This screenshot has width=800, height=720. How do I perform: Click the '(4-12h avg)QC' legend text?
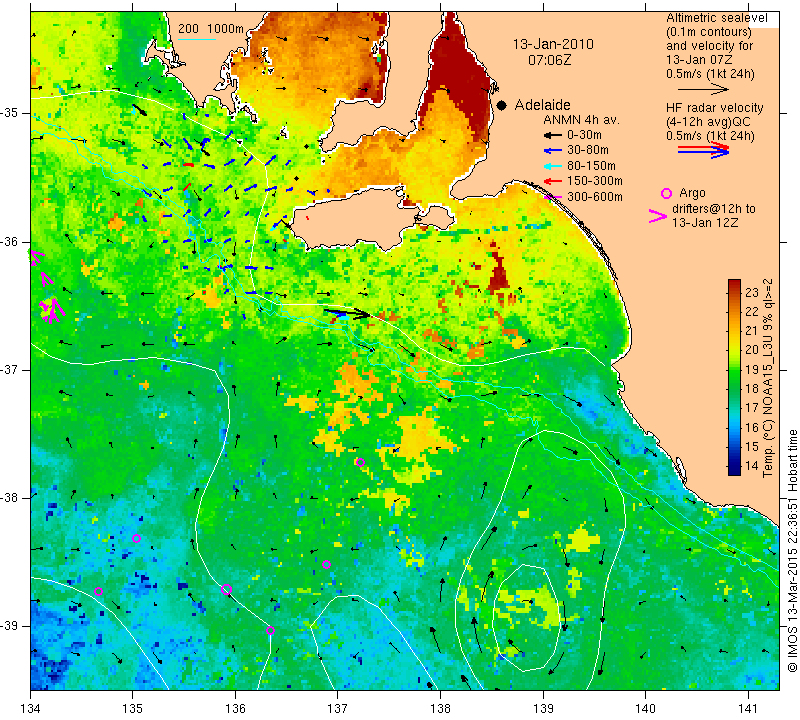tap(707, 122)
